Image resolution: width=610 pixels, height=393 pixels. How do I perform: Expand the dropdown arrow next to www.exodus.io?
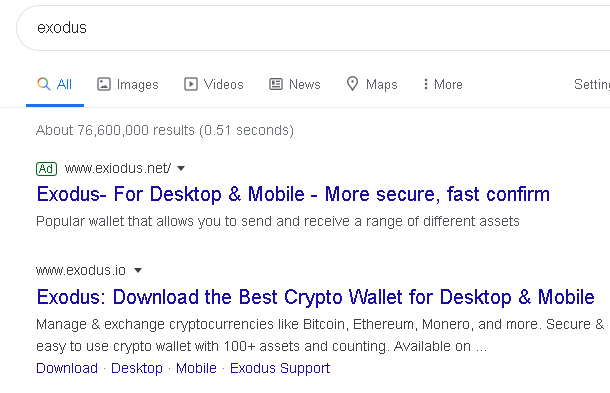point(138,270)
